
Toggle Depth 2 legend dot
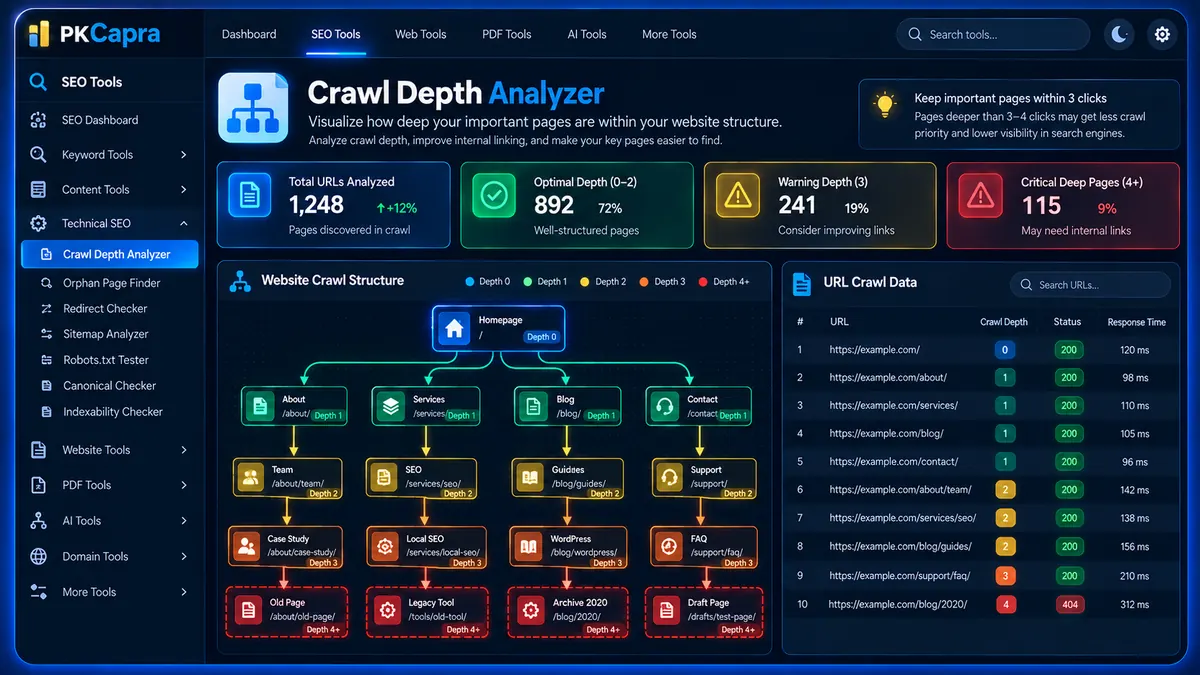585,282
